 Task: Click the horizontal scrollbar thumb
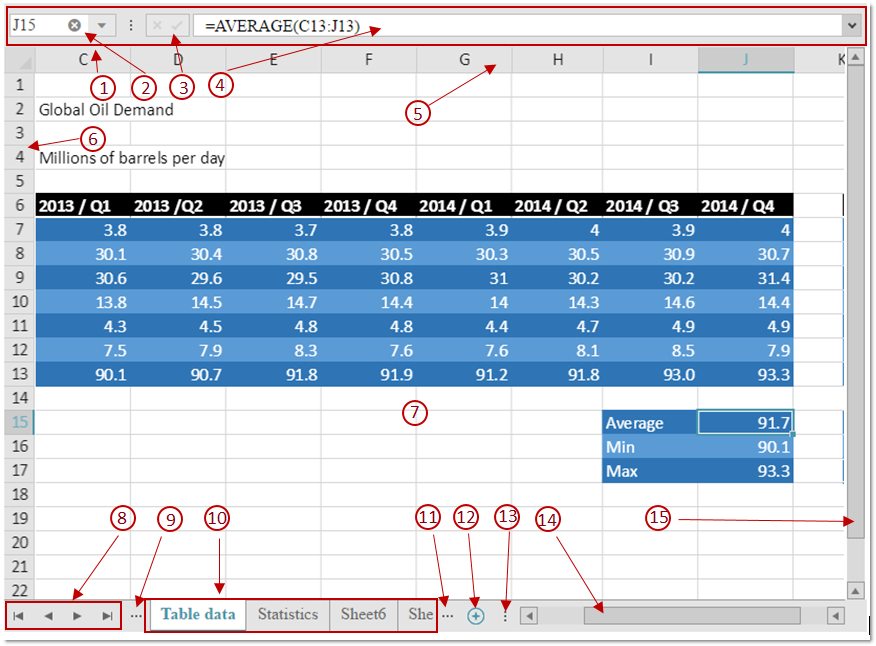pos(691,616)
